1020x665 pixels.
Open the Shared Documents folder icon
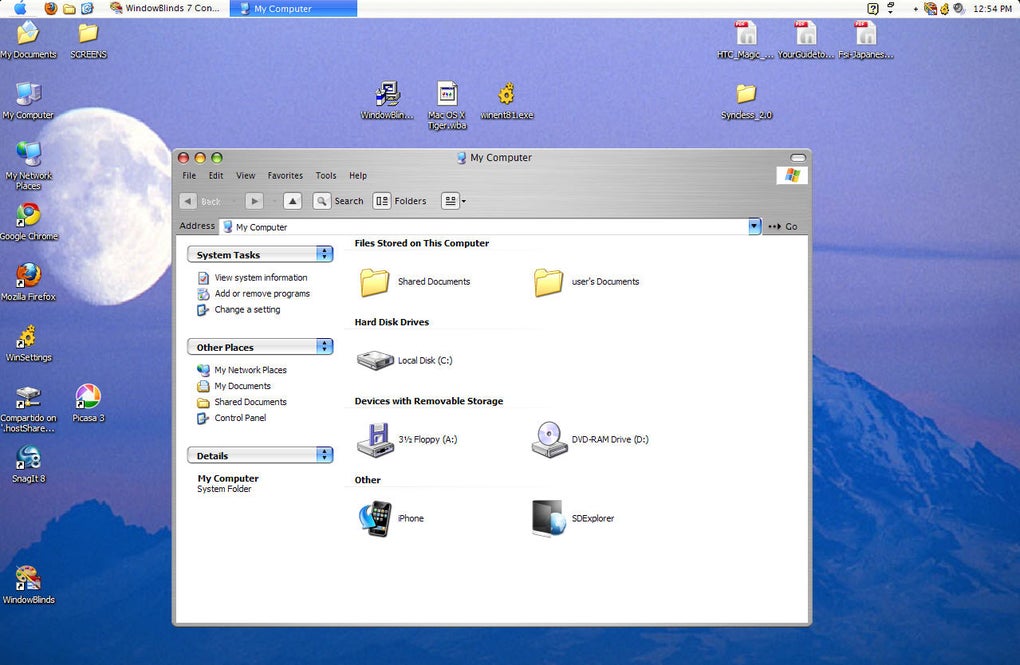coord(375,282)
